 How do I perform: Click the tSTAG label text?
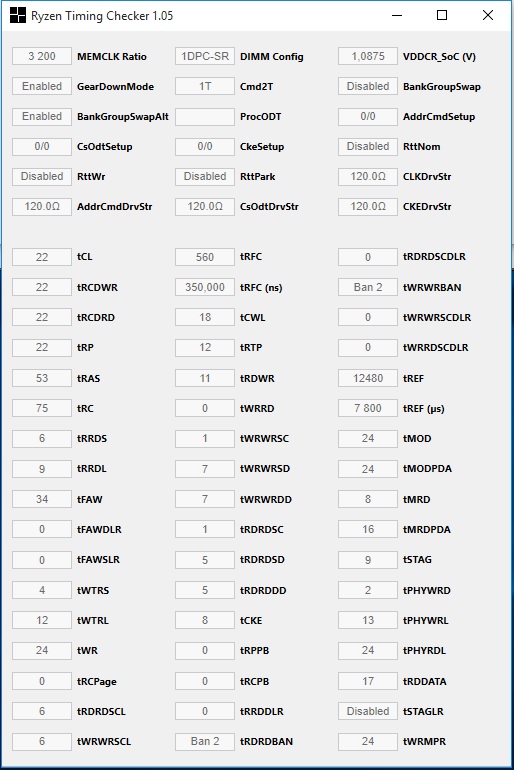417,559
